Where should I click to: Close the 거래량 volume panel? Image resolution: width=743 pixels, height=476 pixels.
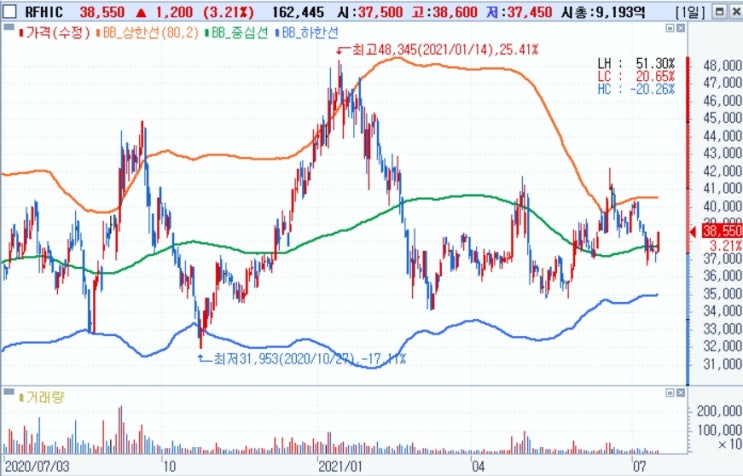[680, 393]
